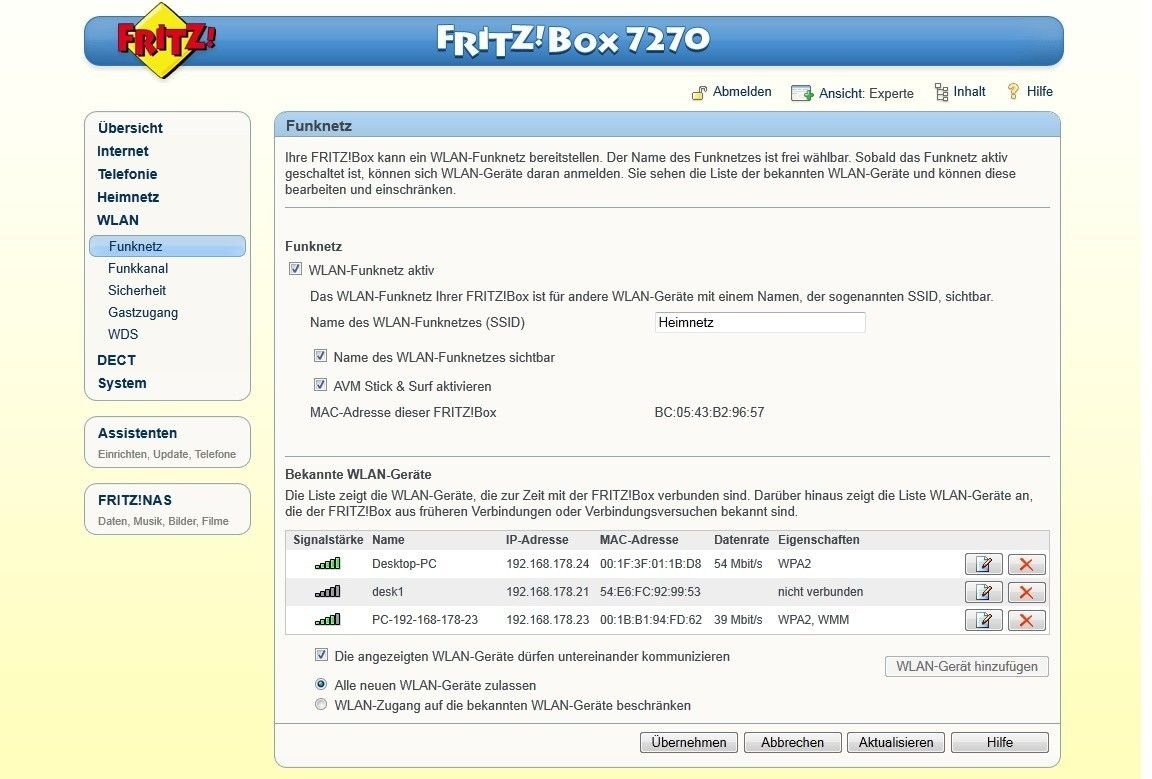
Task: Click the Signalstärke column header
Action: 328,539
